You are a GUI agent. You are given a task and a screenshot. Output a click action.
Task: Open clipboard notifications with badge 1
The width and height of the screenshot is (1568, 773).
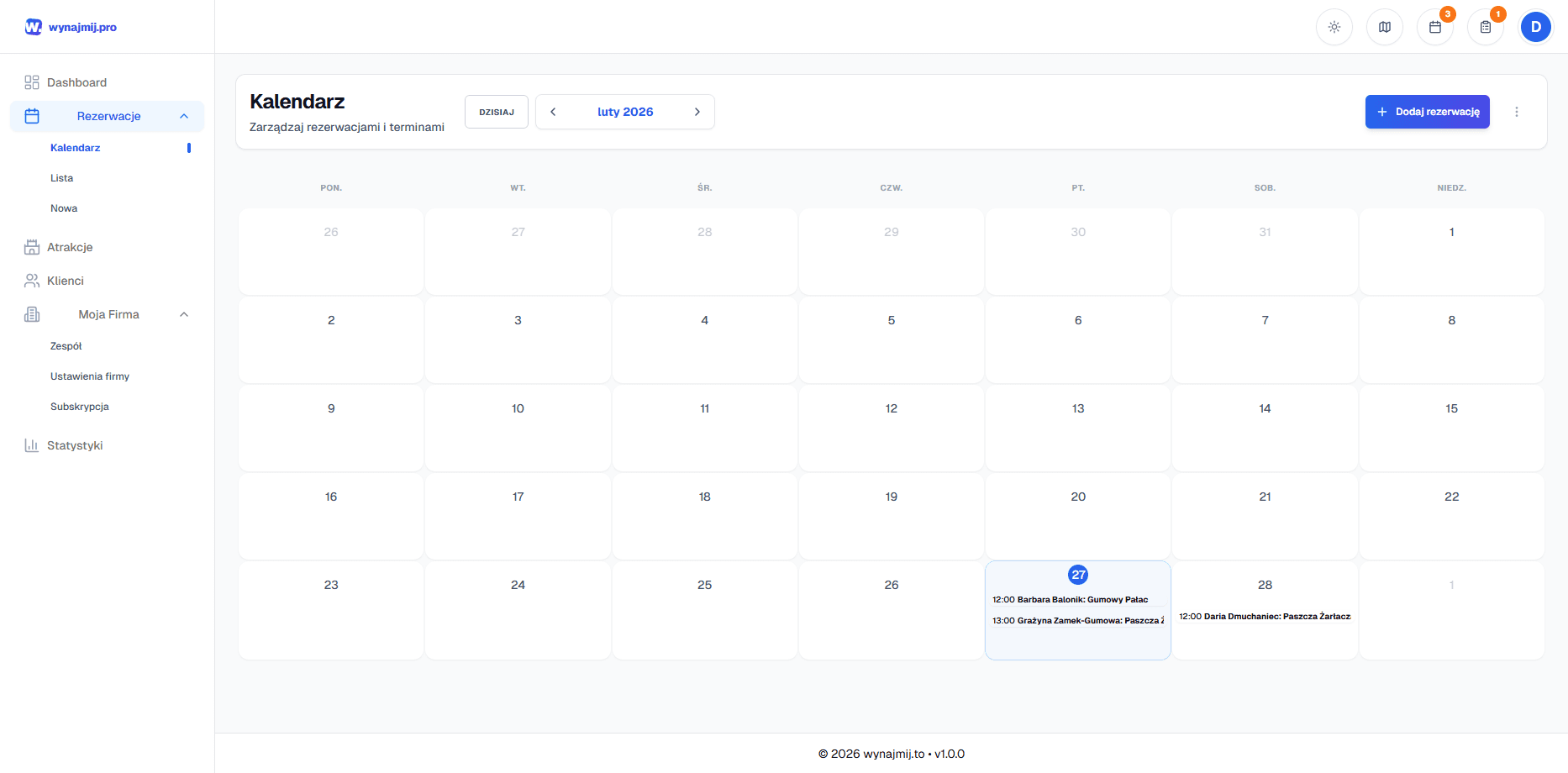pyautogui.click(x=1486, y=27)
